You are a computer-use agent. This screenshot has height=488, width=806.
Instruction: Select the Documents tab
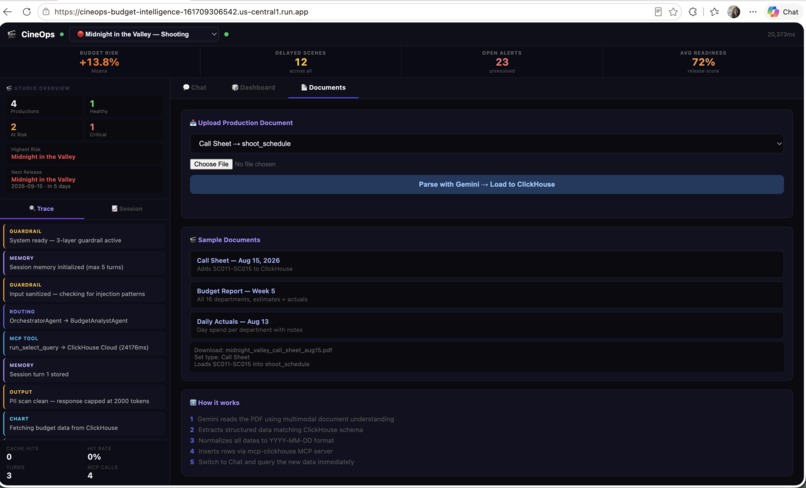[x=323, y=87]
